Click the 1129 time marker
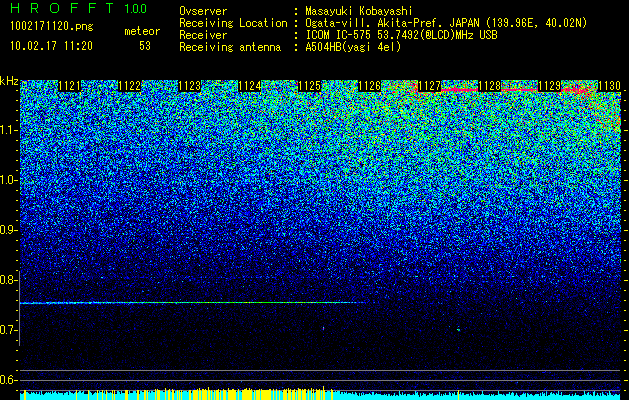This screenshot has height=400, width=629. coord(550,86)
